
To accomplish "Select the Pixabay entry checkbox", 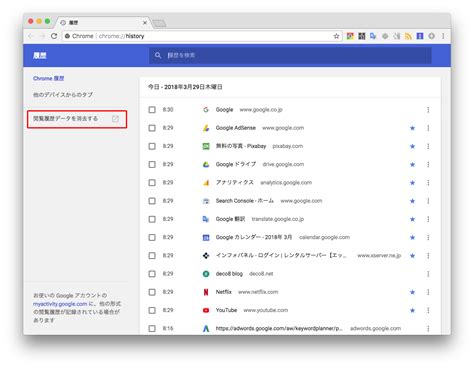I will pos(152,146).
